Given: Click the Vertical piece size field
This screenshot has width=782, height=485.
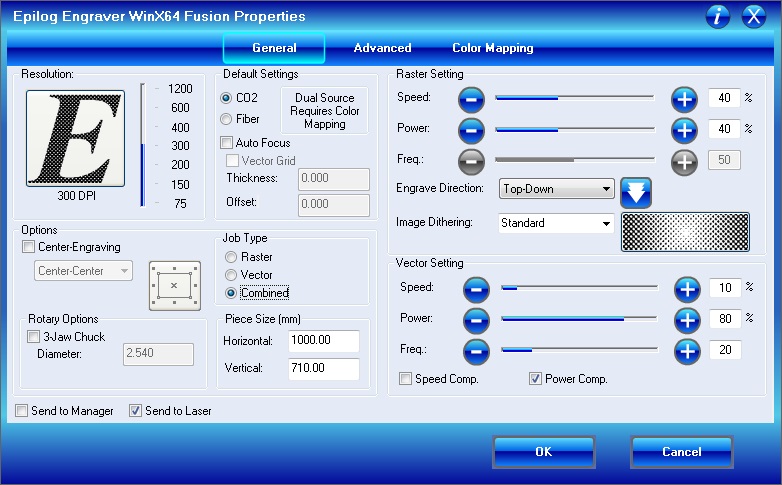Looking at the screenshot, I should 324,369.
